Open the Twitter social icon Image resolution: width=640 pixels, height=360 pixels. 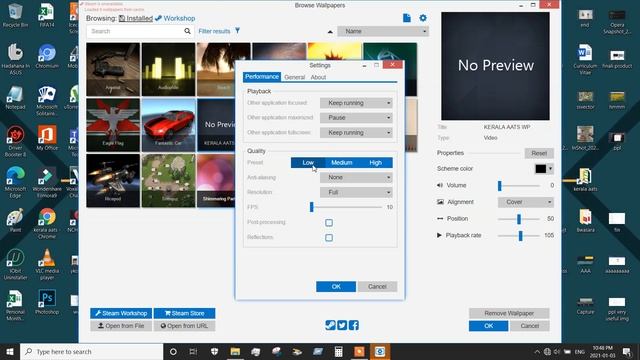(x=342, y=325)
